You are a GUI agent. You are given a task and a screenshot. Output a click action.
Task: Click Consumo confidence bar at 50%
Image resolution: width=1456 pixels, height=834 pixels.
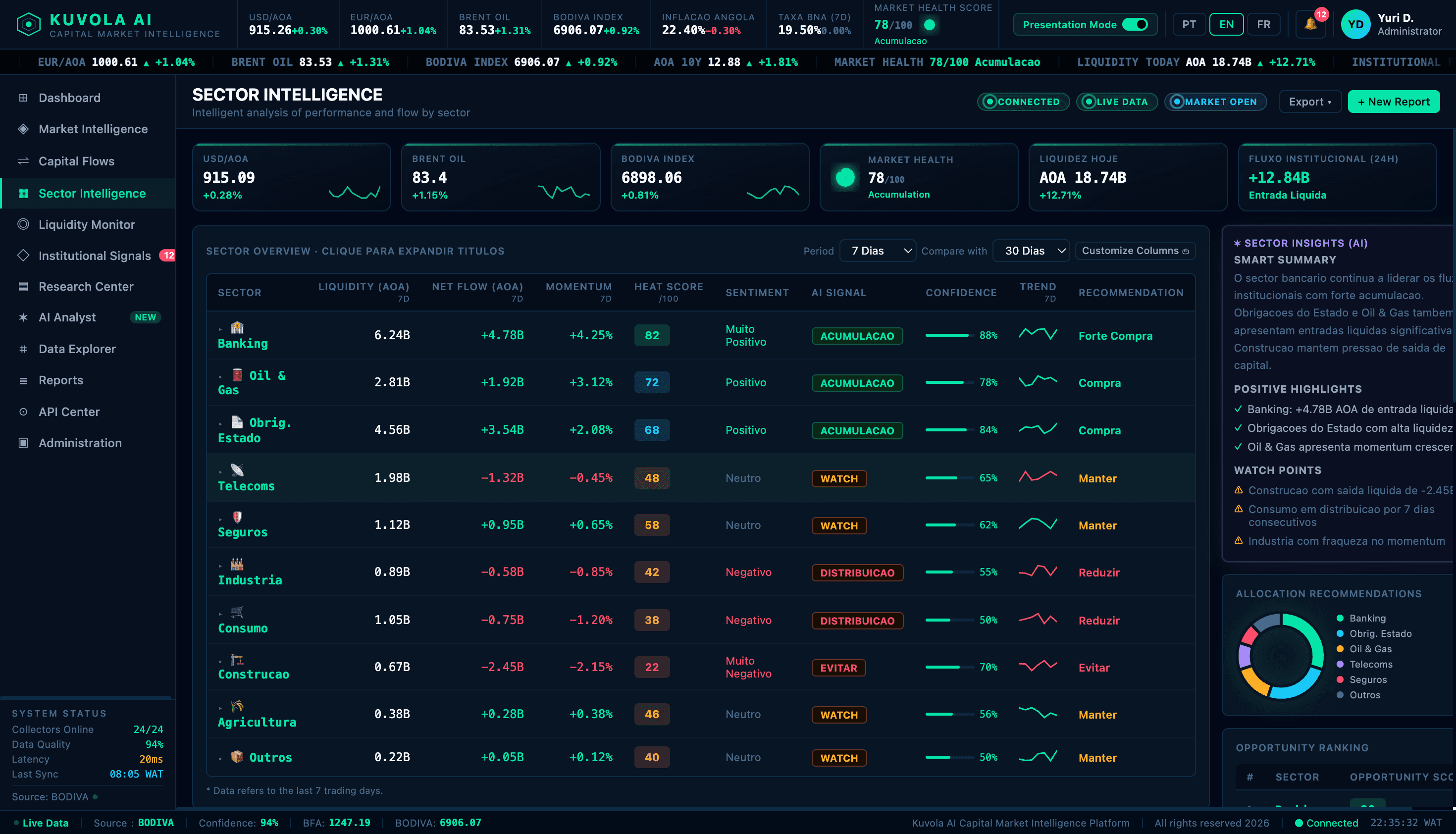click(950, 620)
